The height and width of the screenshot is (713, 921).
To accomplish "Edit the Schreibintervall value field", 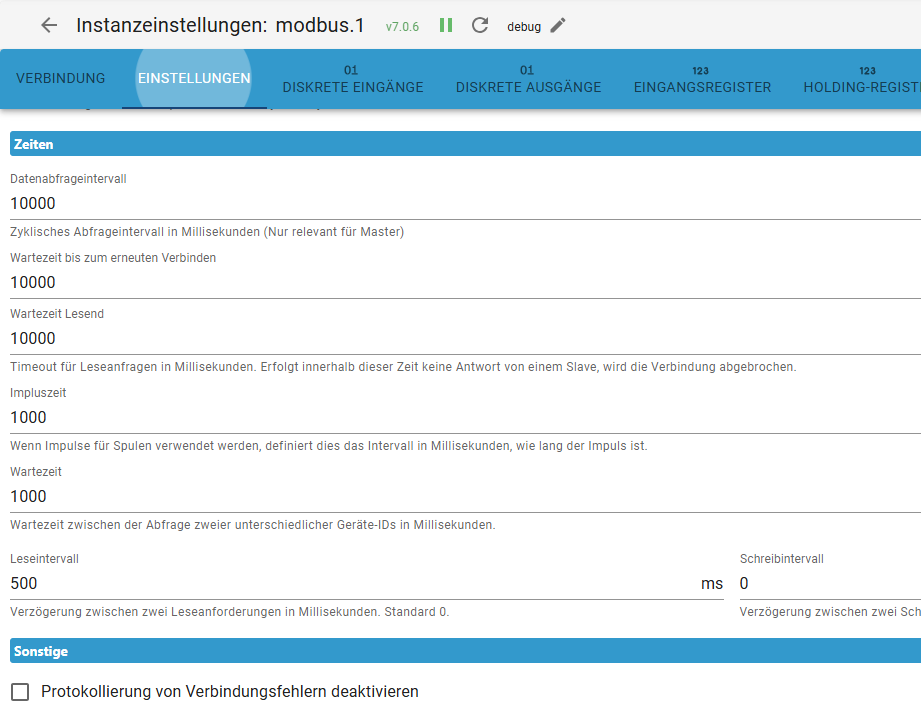I will click(830, 584).
